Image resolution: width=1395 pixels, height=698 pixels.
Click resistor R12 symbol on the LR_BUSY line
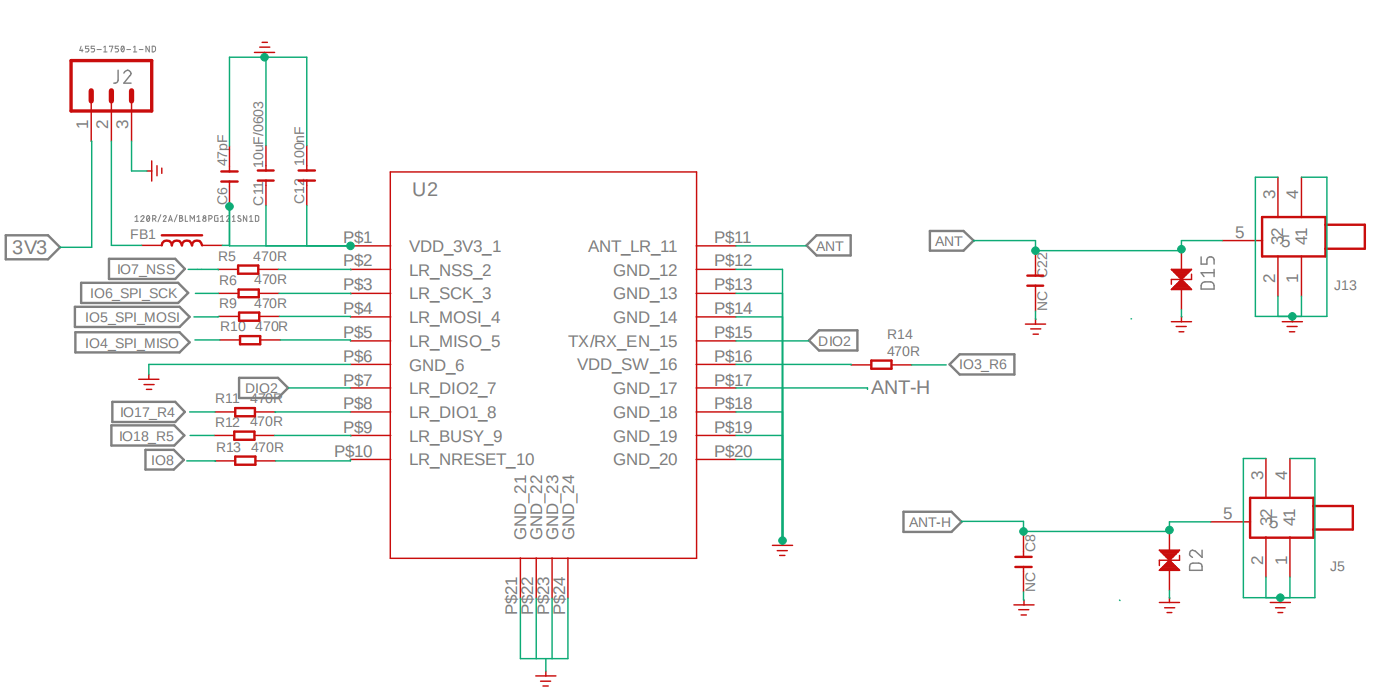point(246,435)
